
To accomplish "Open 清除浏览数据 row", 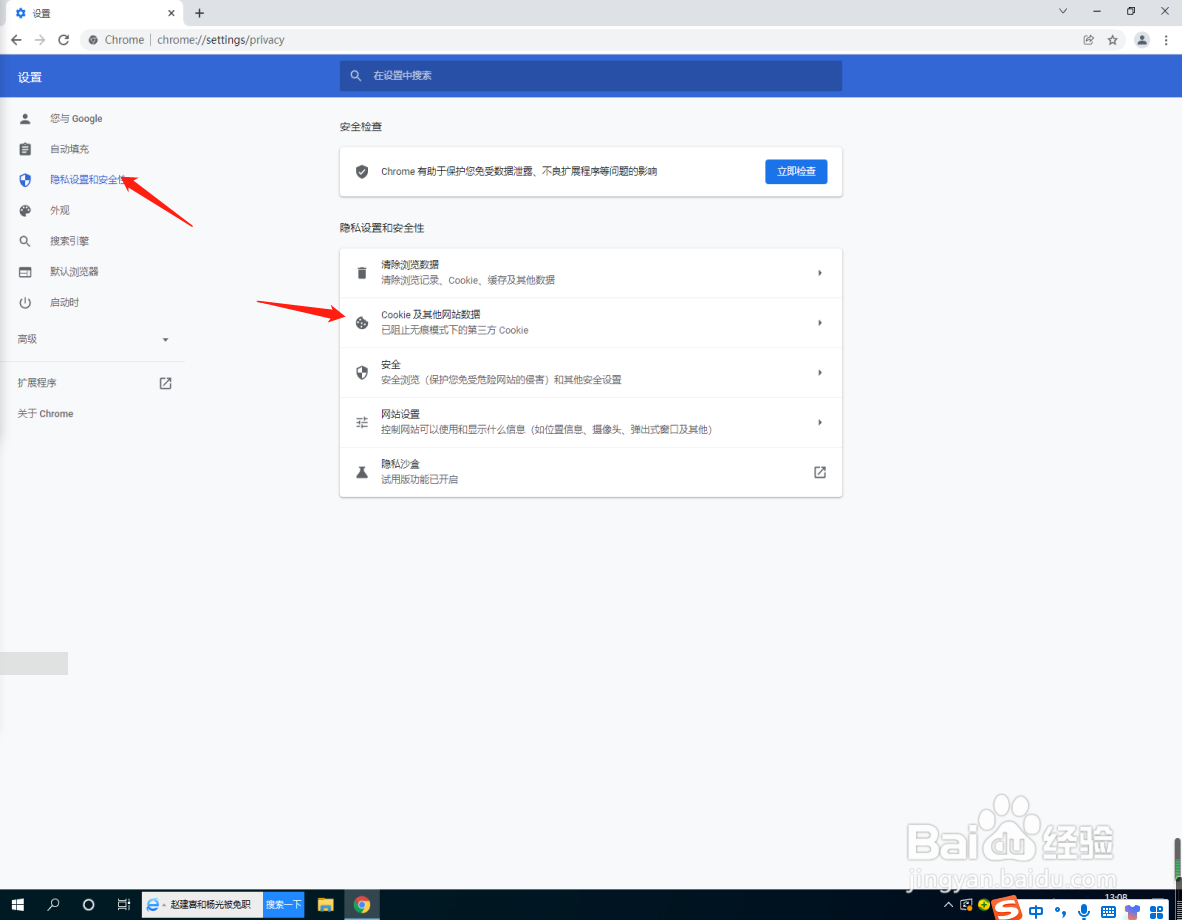I will coord(591,273).
